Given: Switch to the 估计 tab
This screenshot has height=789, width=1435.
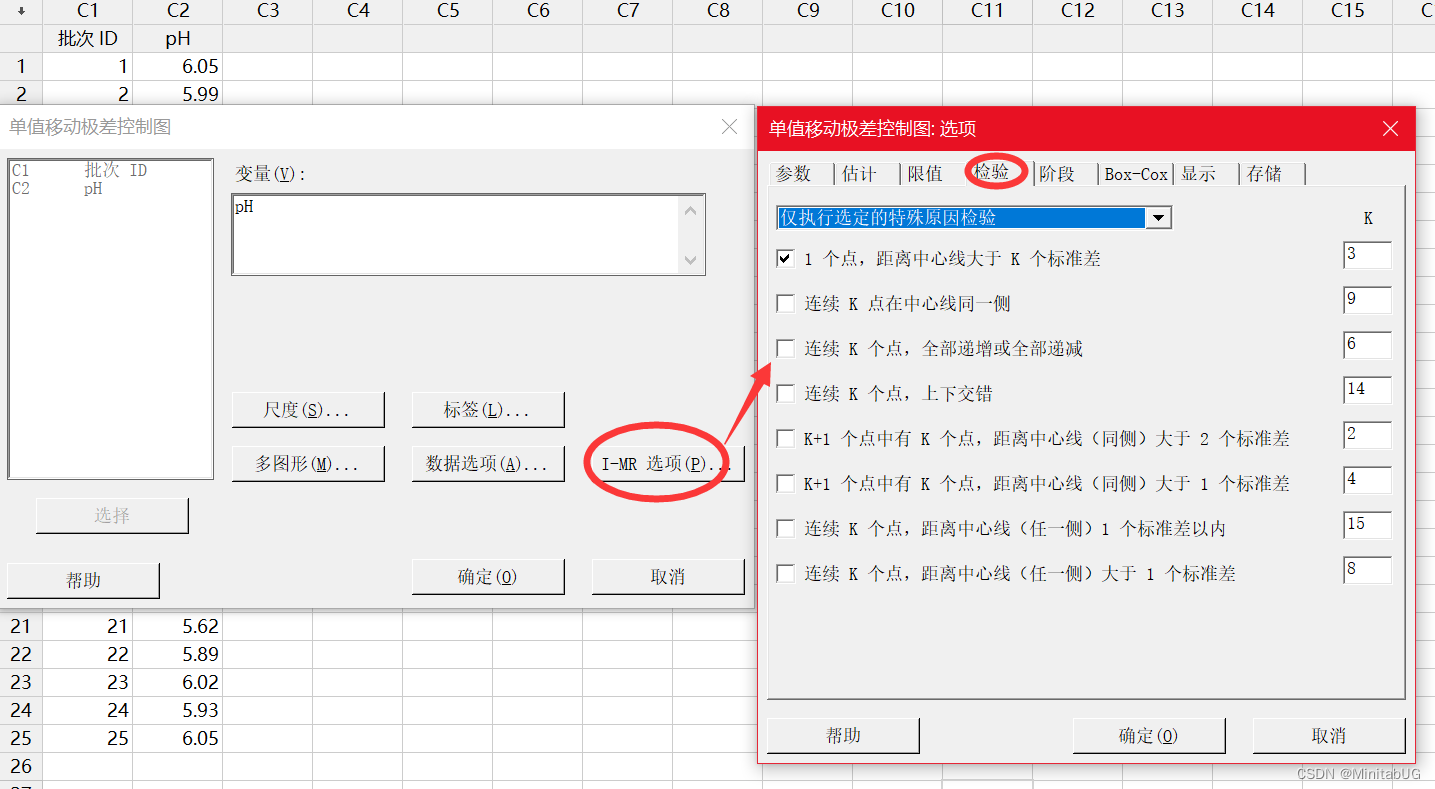Looking at the screenshot, I should pyautogui.click(x=859, y=174).
